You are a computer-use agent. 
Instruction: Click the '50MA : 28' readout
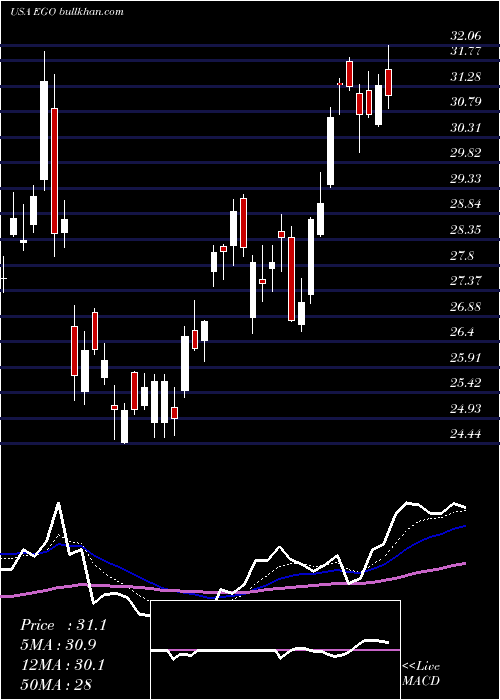pos(56,684)
